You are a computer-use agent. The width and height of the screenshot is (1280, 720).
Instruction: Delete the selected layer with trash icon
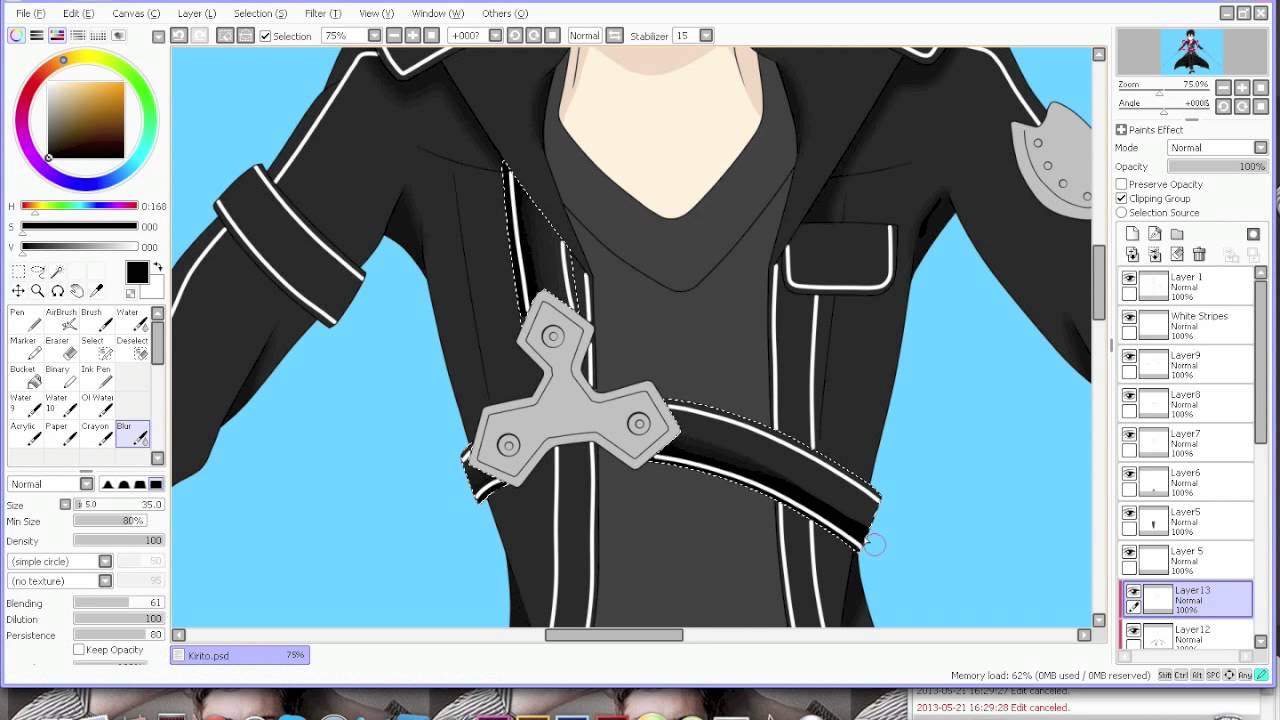tap(1199, 255)
